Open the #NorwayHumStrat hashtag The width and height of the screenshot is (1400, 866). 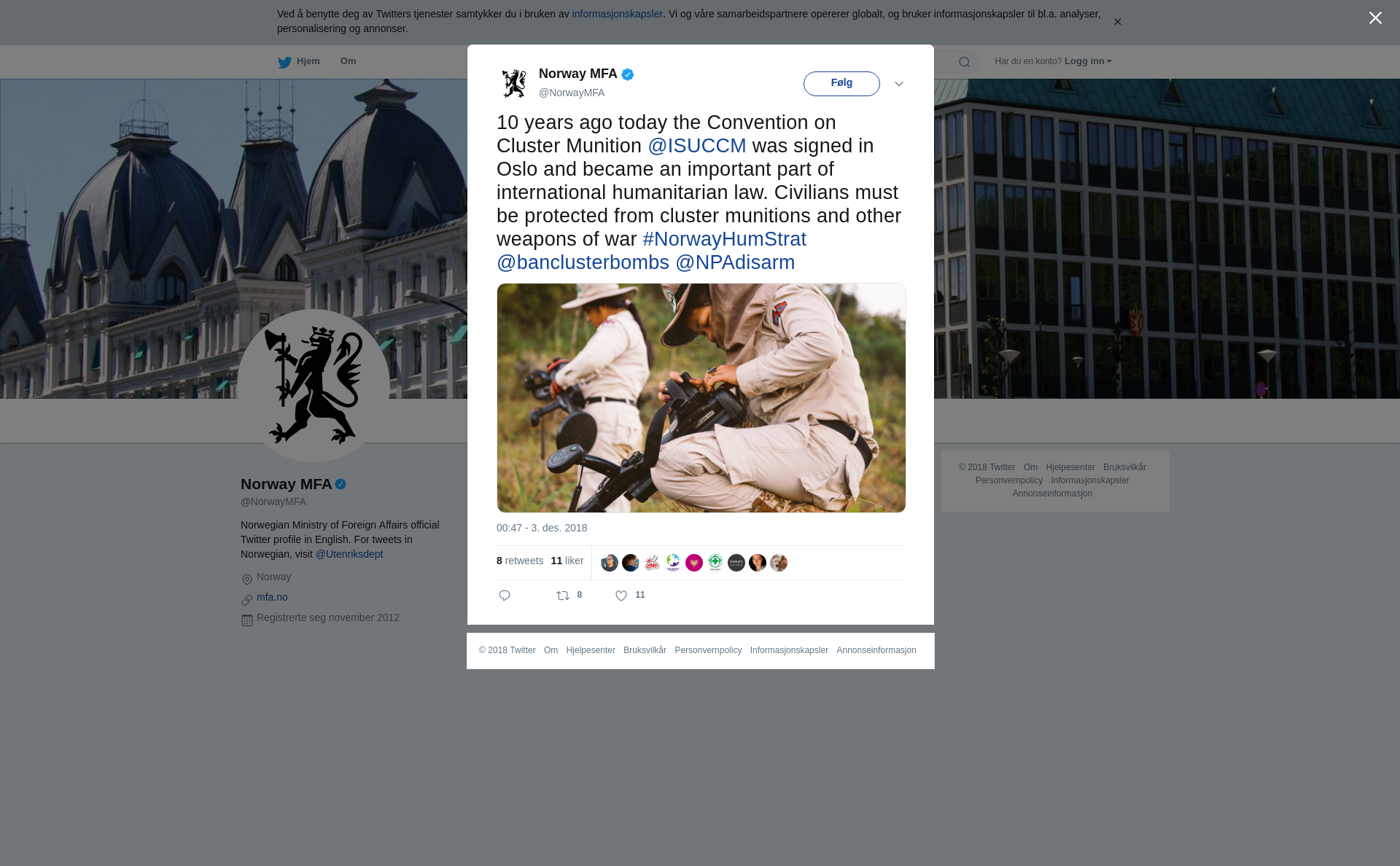(724, 239)
